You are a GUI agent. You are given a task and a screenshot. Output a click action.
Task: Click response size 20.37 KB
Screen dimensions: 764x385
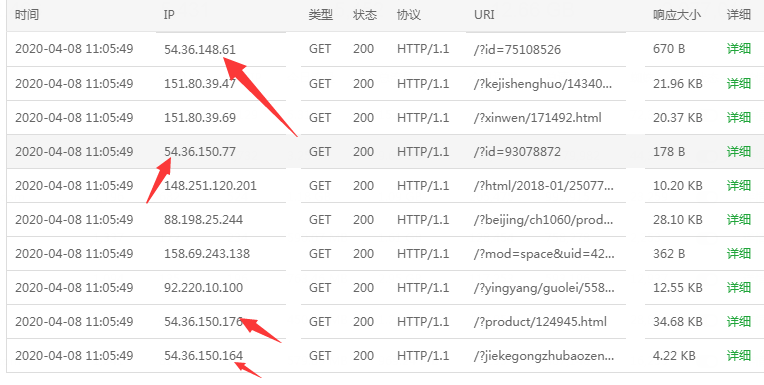point(678,117)
